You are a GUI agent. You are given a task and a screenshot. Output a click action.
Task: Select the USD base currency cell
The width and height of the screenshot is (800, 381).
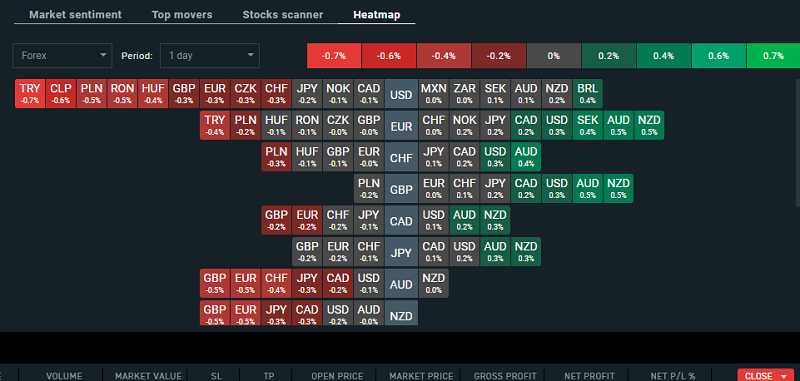tap(401, 94)
